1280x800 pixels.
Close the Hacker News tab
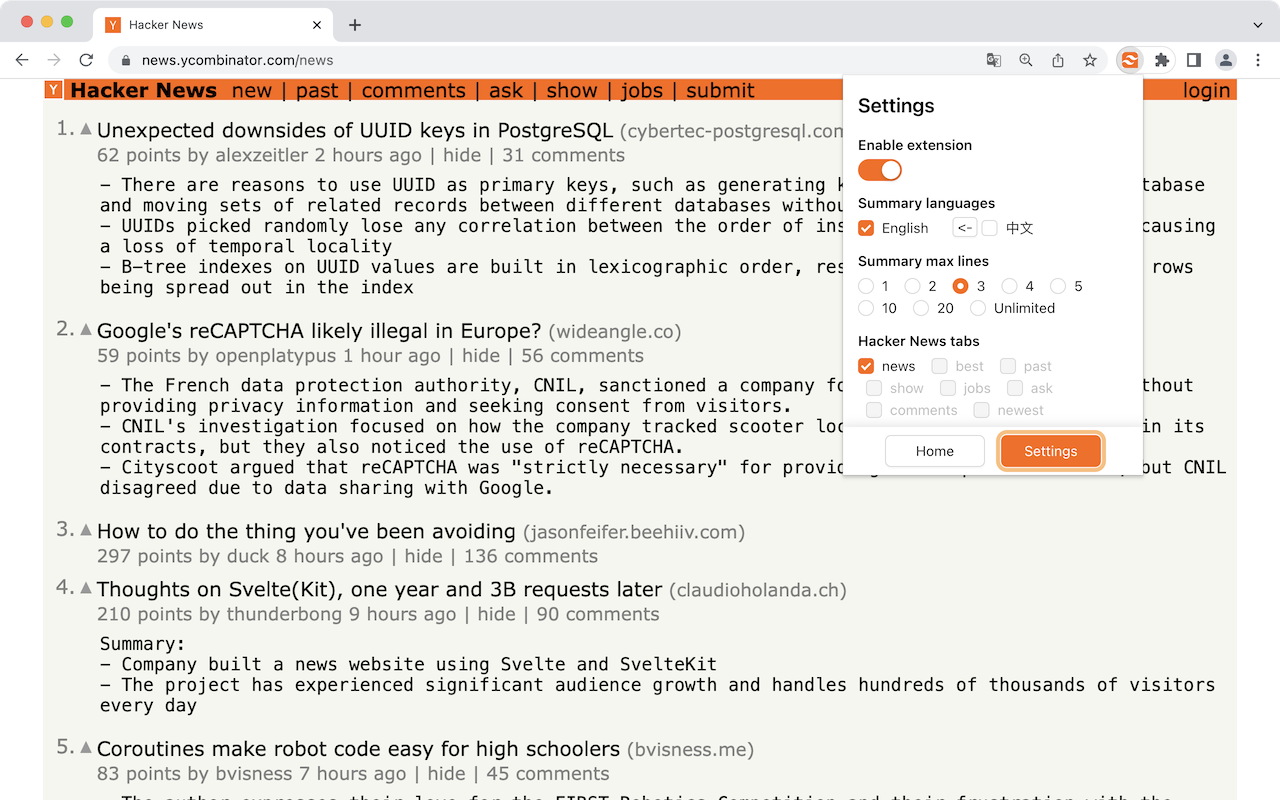pos(317,25)
